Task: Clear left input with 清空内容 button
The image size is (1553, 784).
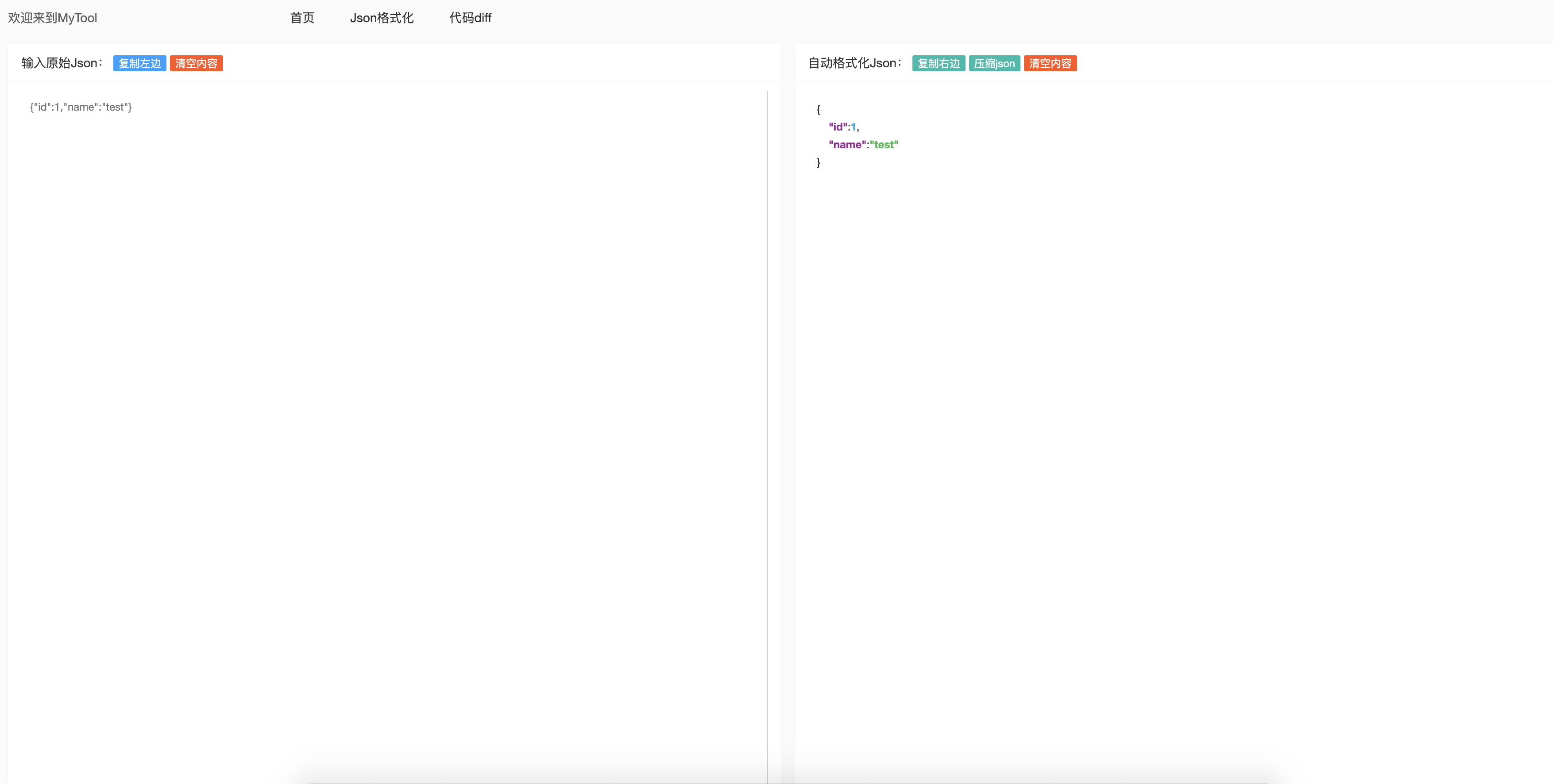Action: pos(196,63)
